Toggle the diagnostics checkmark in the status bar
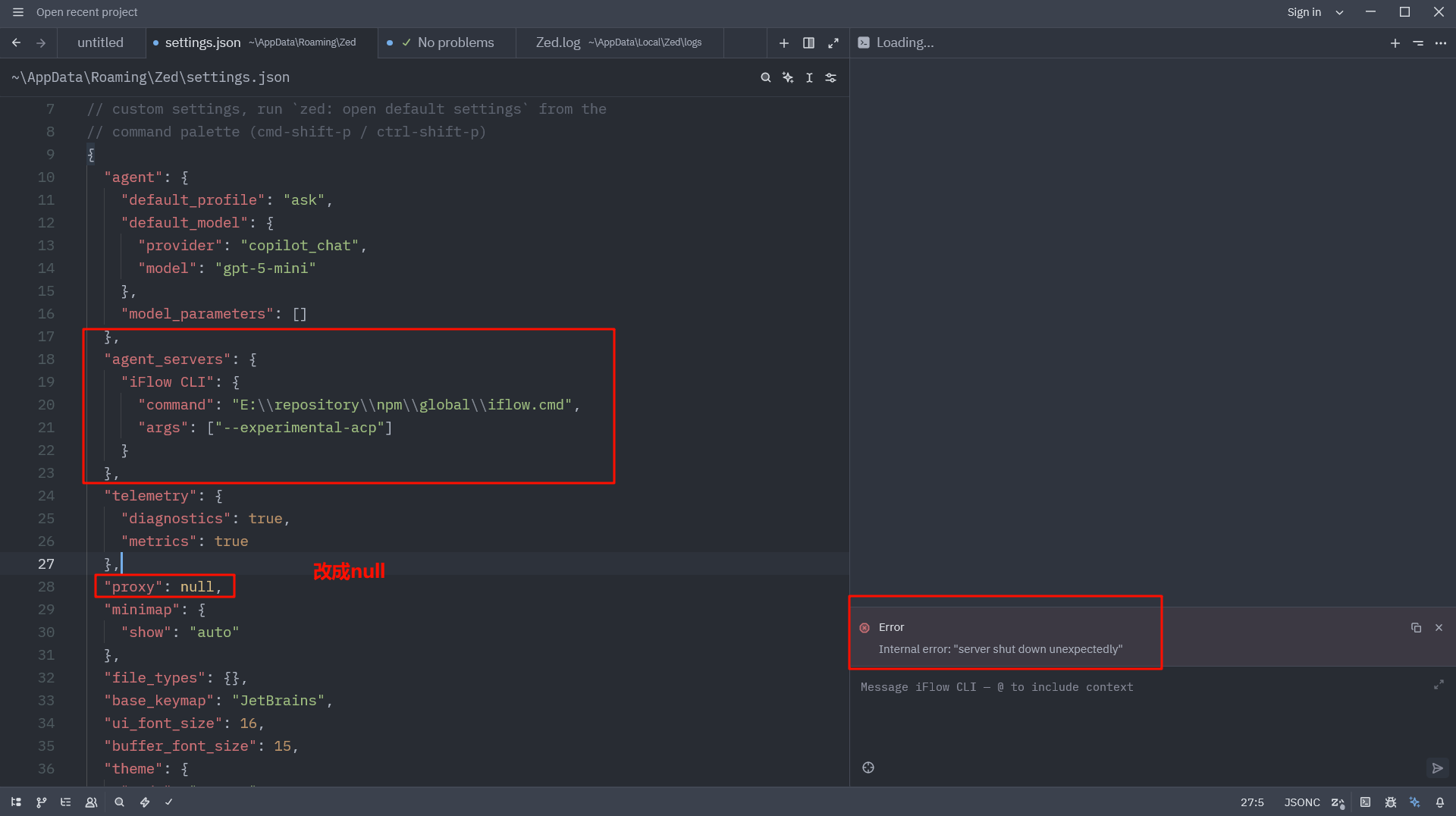Image resolution: width=1456 pixels, height=816 pixels. click(x=168, y=802)
